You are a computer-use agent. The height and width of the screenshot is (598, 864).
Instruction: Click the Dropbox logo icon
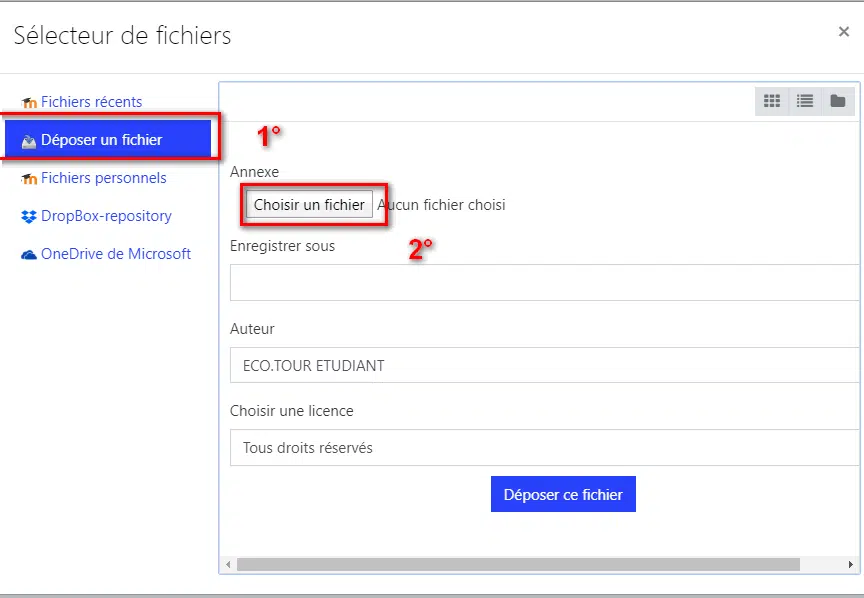[29, 217]
